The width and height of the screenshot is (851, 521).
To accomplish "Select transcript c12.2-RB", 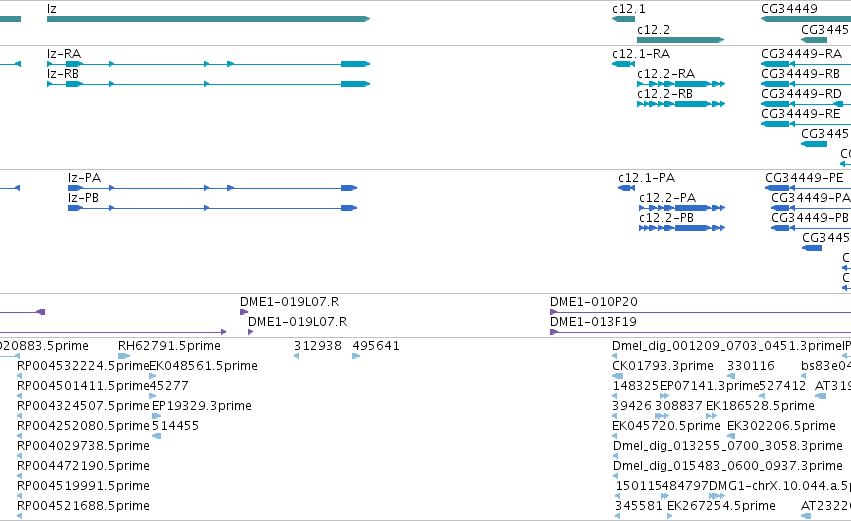I will [x=681, y=104].
